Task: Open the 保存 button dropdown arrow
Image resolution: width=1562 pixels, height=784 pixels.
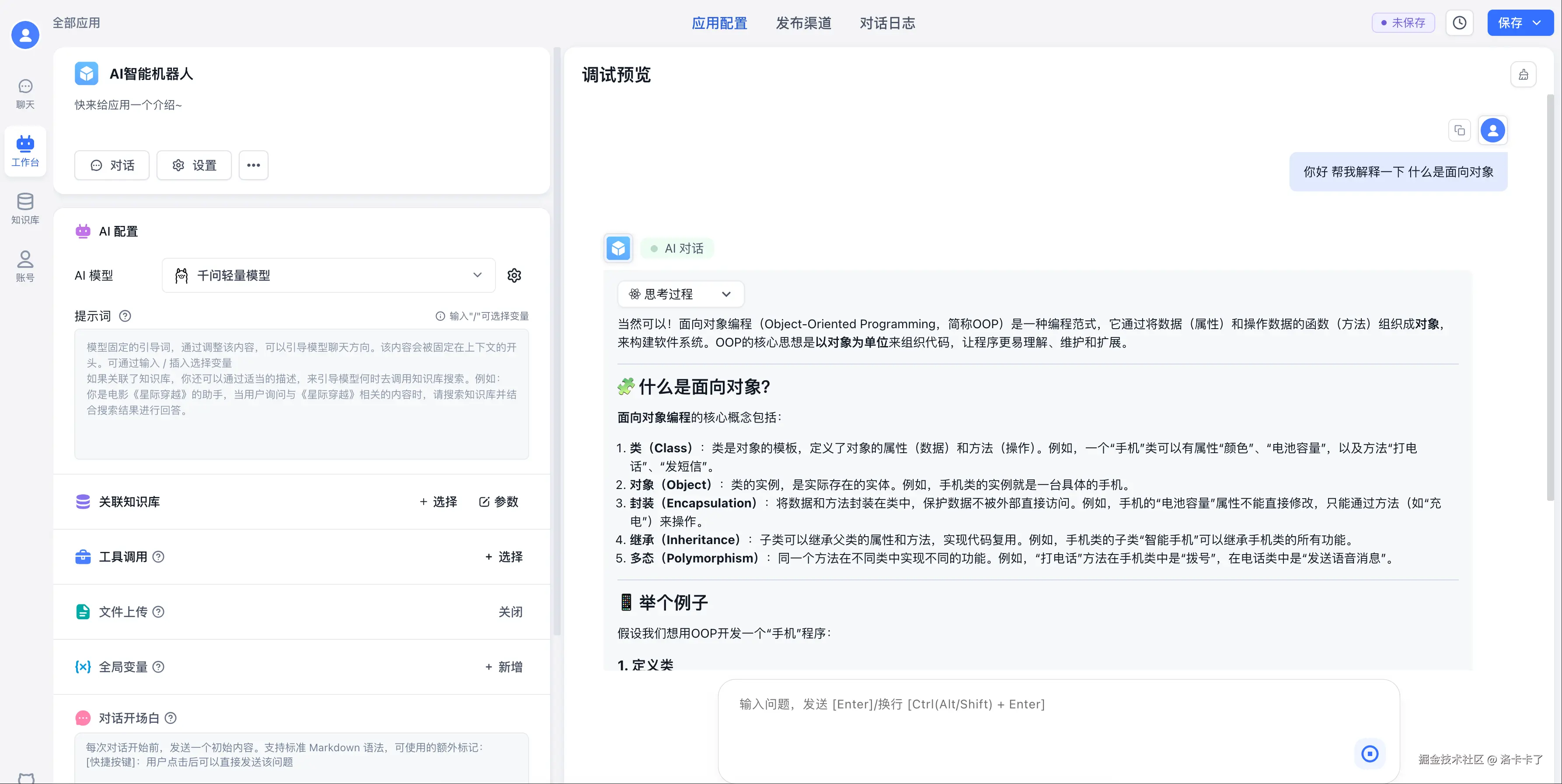Action: point(1537,23)
